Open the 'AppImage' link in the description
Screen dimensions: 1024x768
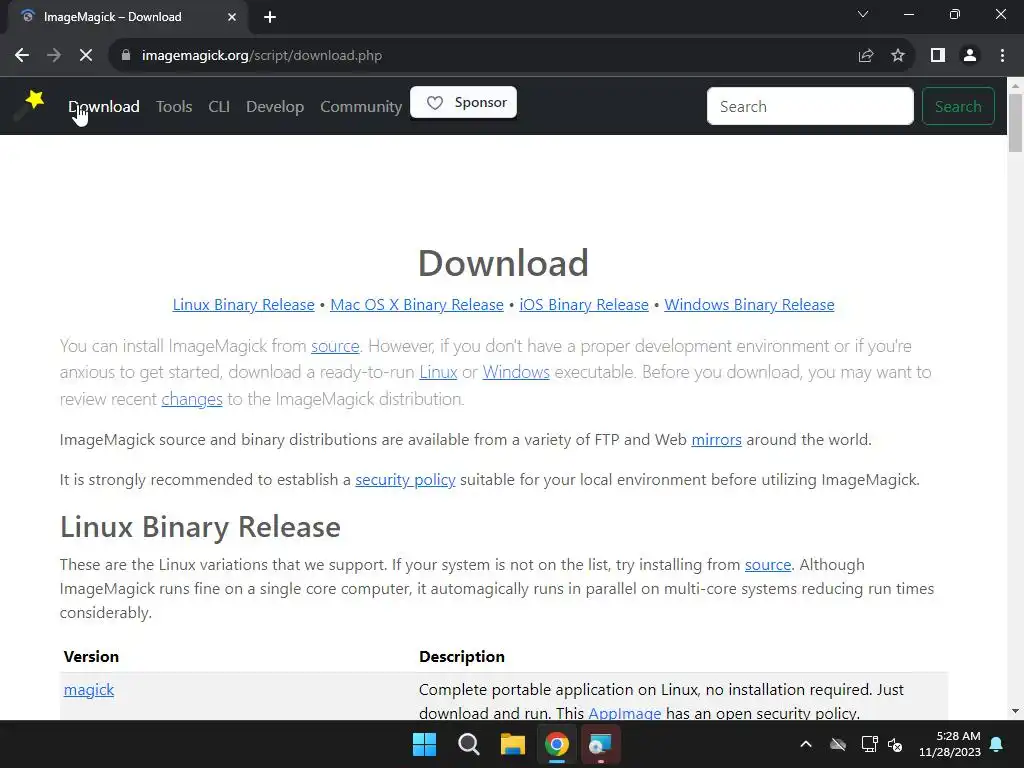point(625,713)
